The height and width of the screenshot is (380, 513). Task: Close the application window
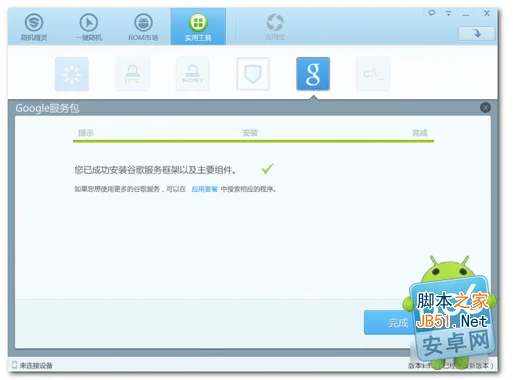click(x=487, y=13)
